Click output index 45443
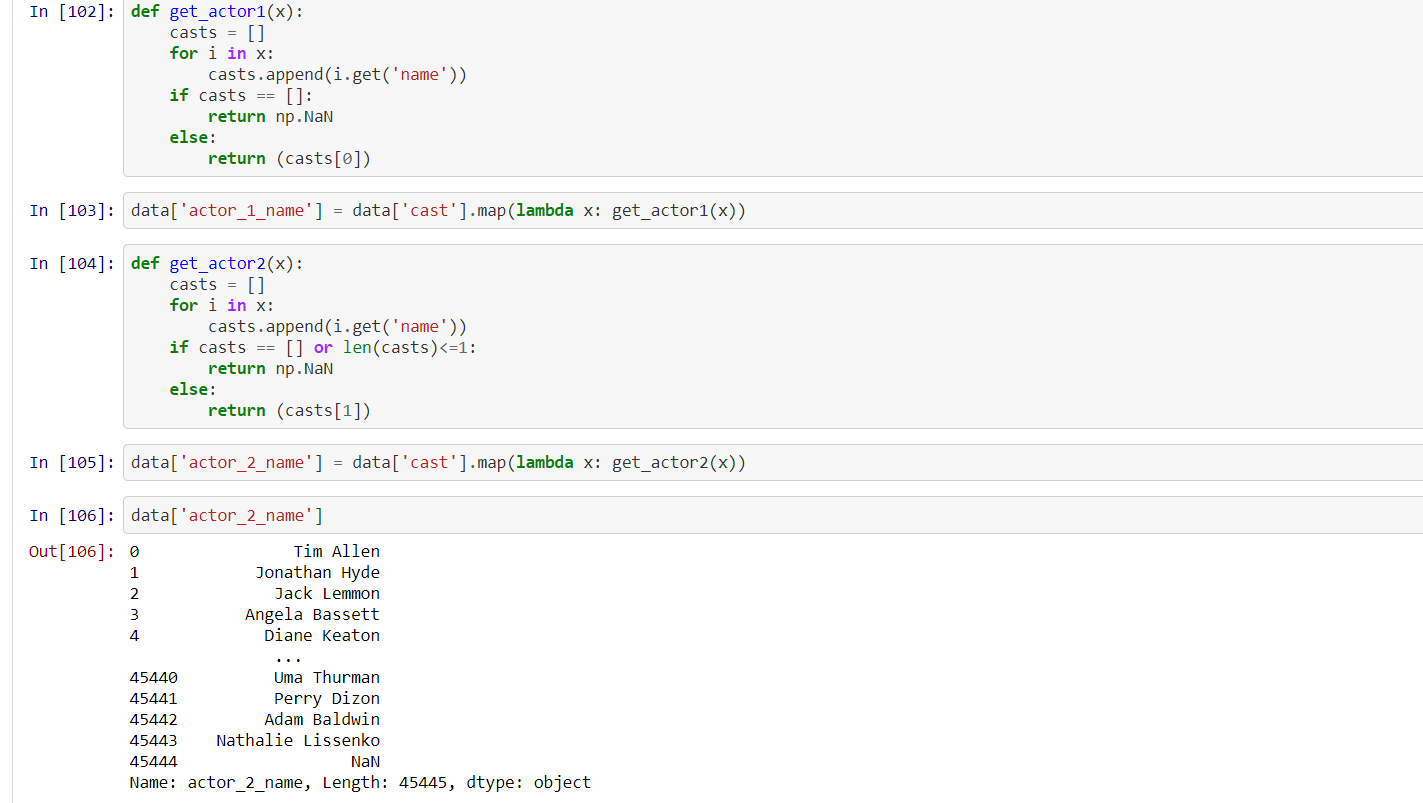This screenshot has width=1423, height=803. (153, 741)
